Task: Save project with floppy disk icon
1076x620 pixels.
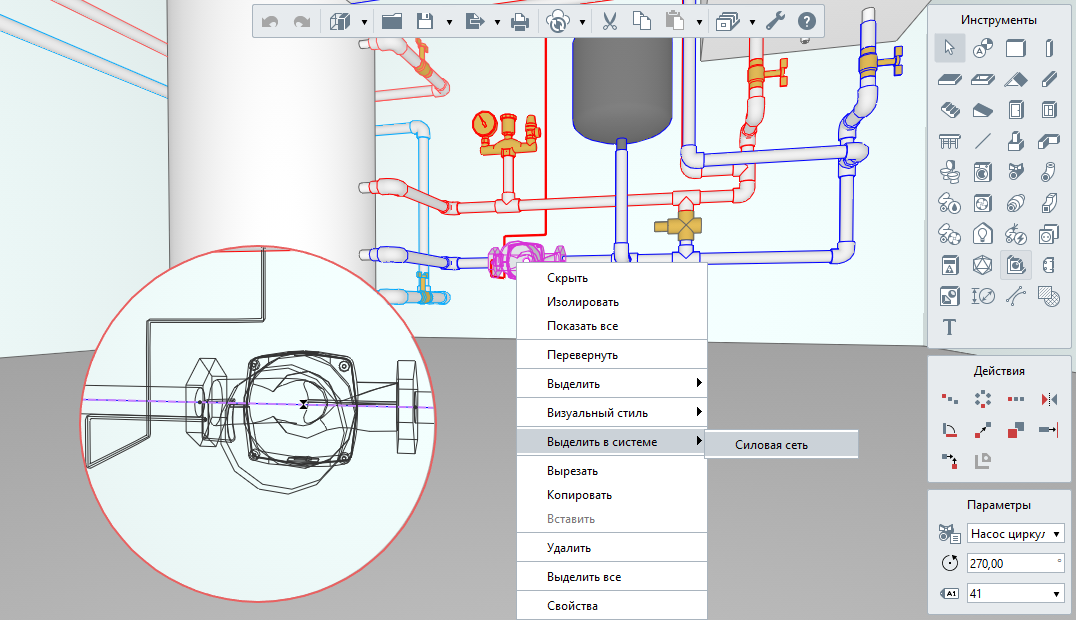Action: coord(425,22)
